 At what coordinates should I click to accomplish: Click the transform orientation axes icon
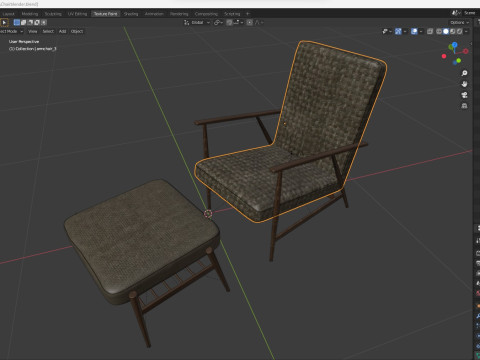coord(186,22)
